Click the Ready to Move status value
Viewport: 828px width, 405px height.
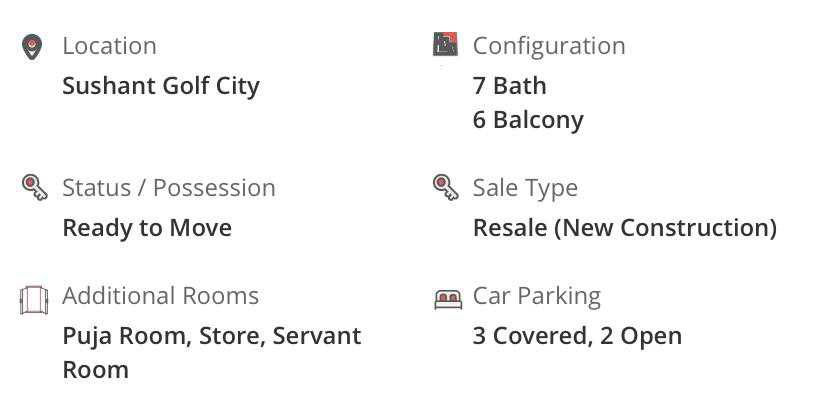tap(147, 228)
